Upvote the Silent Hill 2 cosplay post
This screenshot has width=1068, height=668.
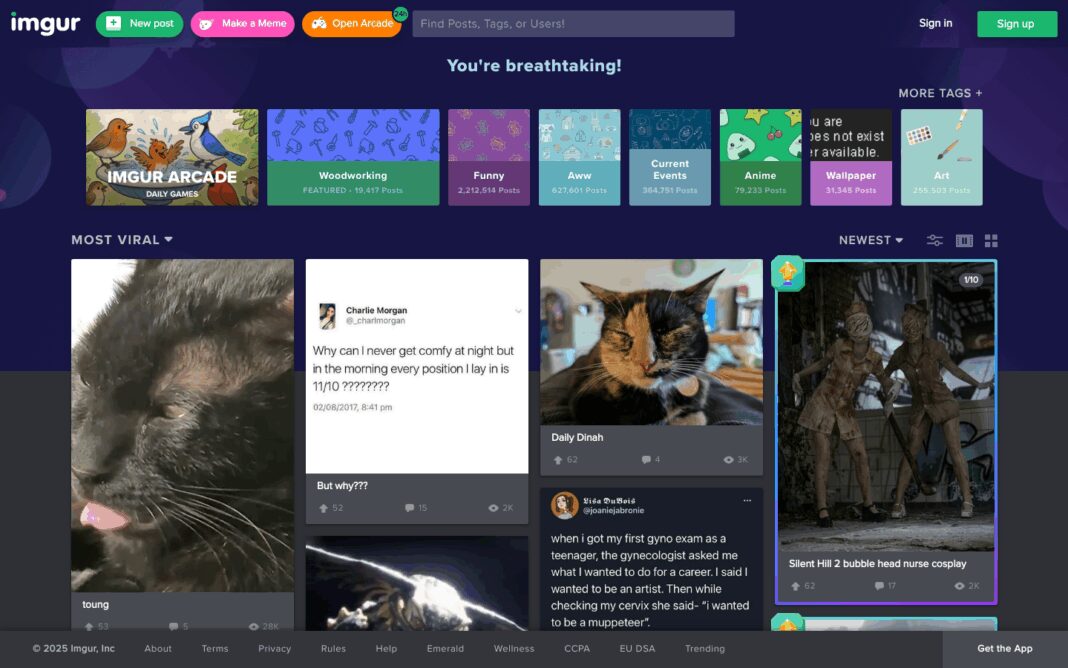pyautogui.click(x=795, y=586)
